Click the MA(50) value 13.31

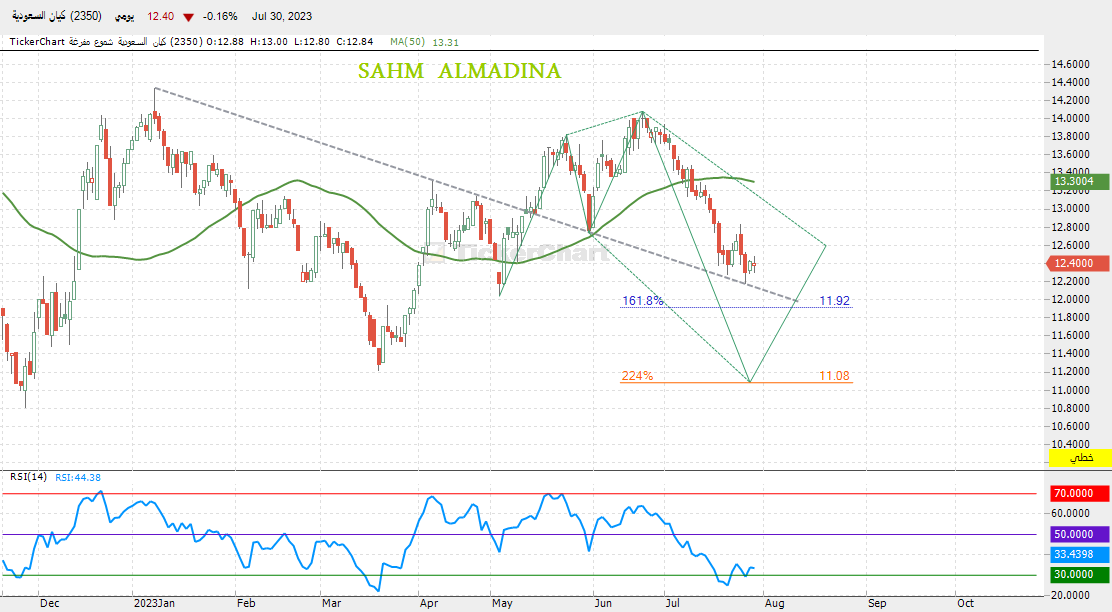[x=445, y=43]
